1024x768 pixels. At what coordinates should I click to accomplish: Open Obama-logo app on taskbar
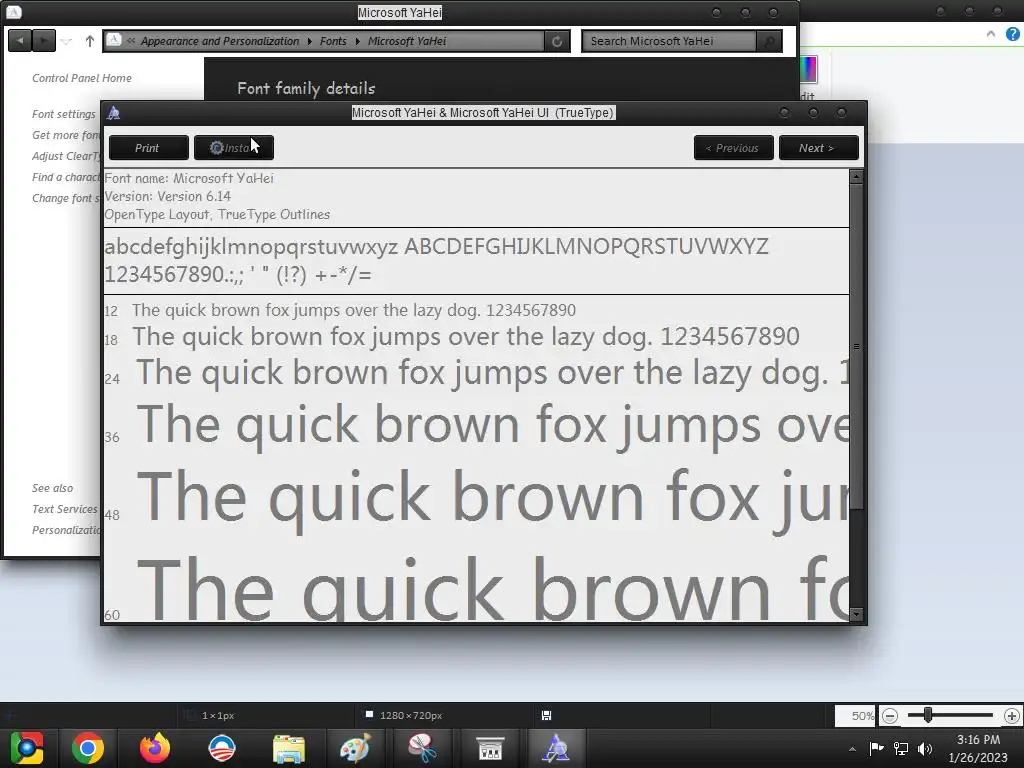(221, 748)
